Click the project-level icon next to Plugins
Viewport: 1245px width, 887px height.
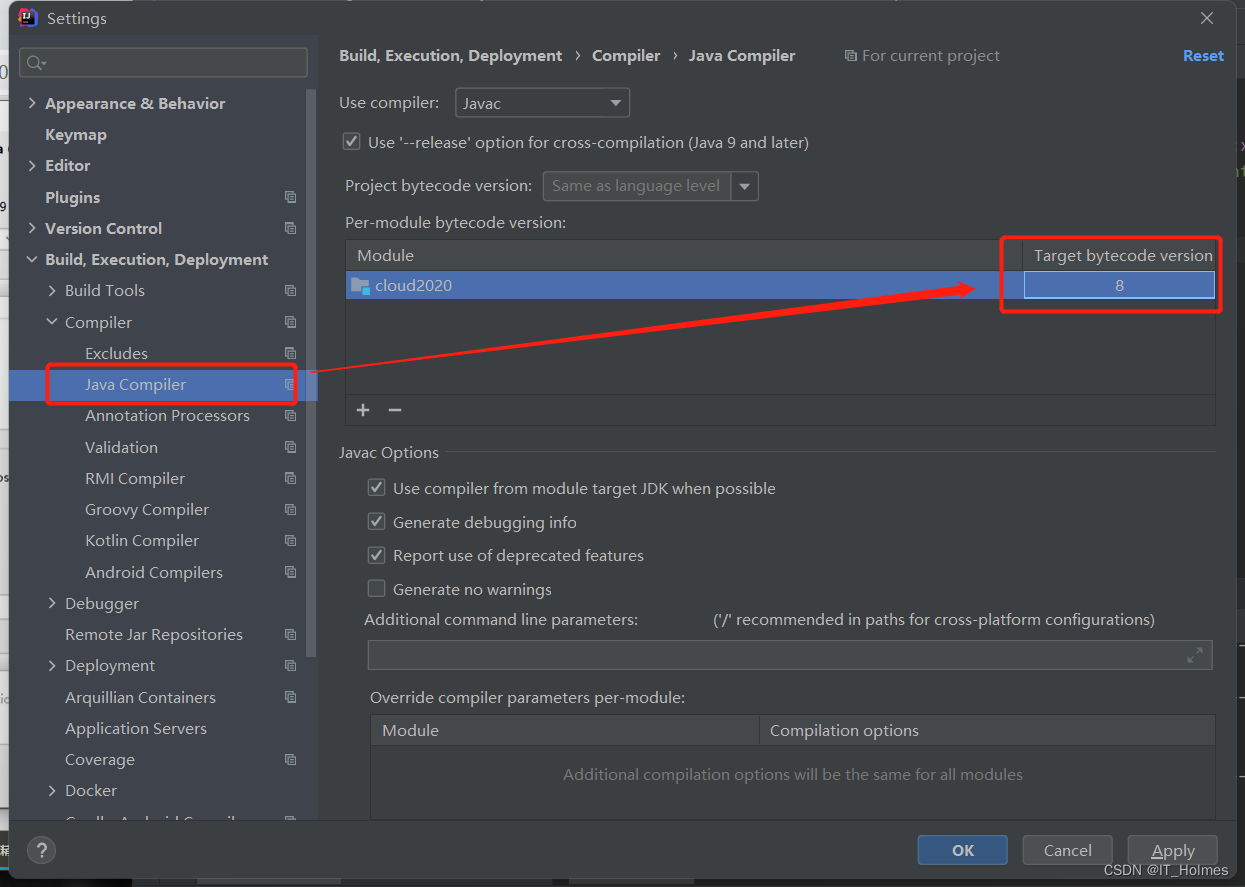point(290,197)
